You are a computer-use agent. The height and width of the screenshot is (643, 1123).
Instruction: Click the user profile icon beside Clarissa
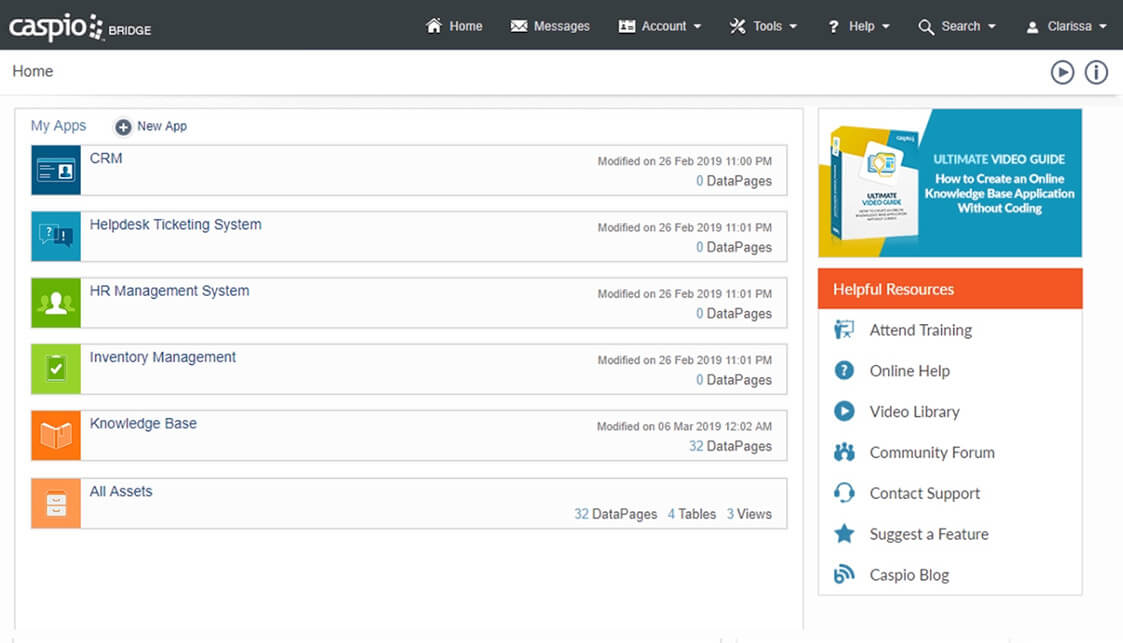click(1032, 27)
